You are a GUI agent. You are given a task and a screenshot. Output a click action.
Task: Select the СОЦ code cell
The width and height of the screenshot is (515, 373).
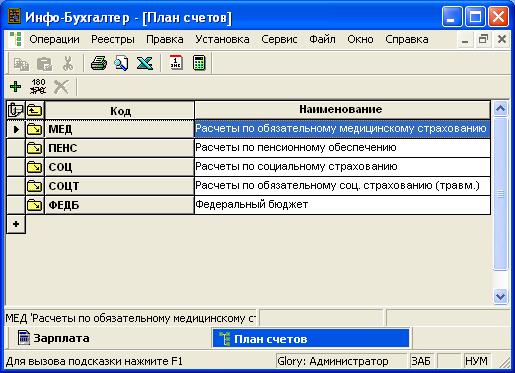[120, 167]
